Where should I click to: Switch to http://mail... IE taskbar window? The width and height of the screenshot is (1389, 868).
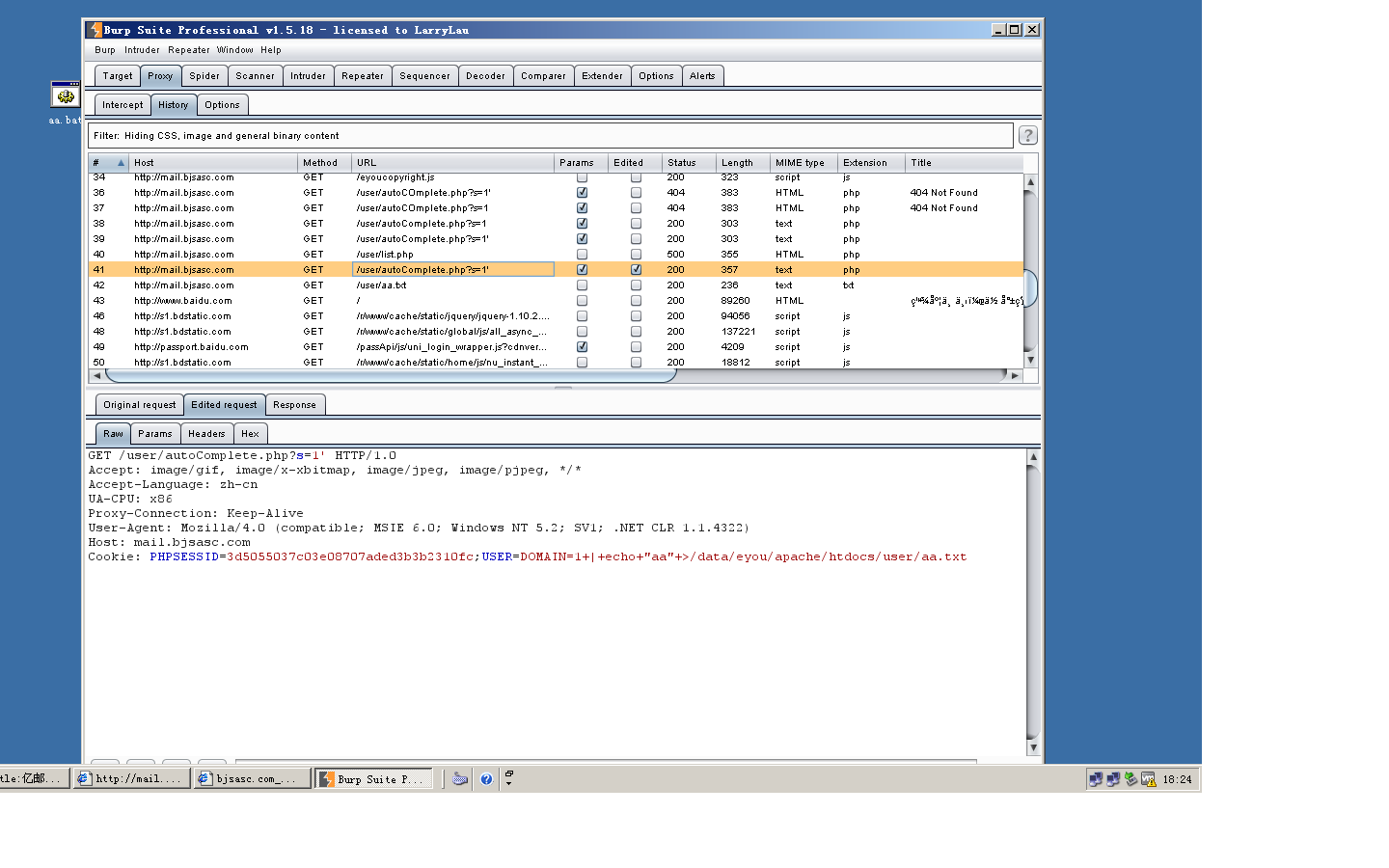132,778
